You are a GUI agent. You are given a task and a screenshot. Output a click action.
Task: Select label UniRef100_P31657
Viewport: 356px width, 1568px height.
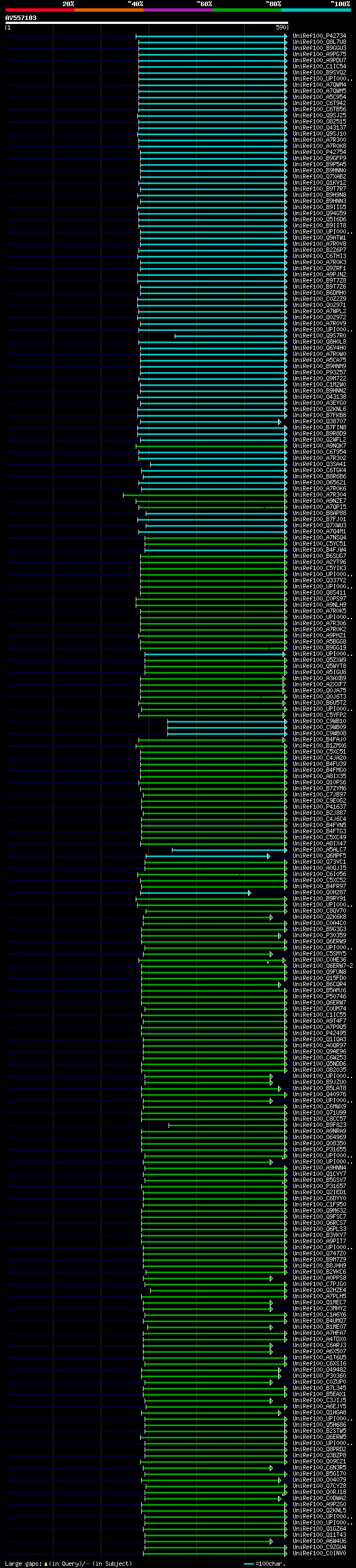319,1186
